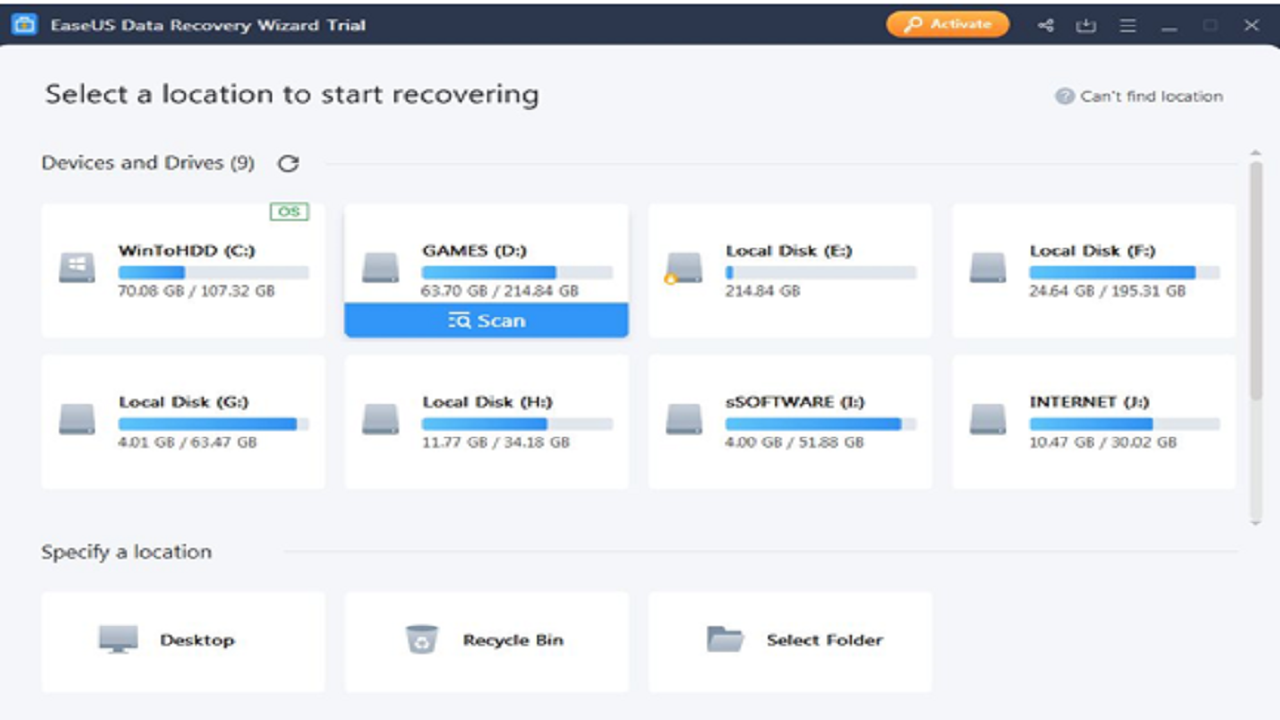The height and width of the screenshot is (720, 1280).
Task: Click the text 70.08 GB / 107.32 GB
Action: tap(196, 291)
